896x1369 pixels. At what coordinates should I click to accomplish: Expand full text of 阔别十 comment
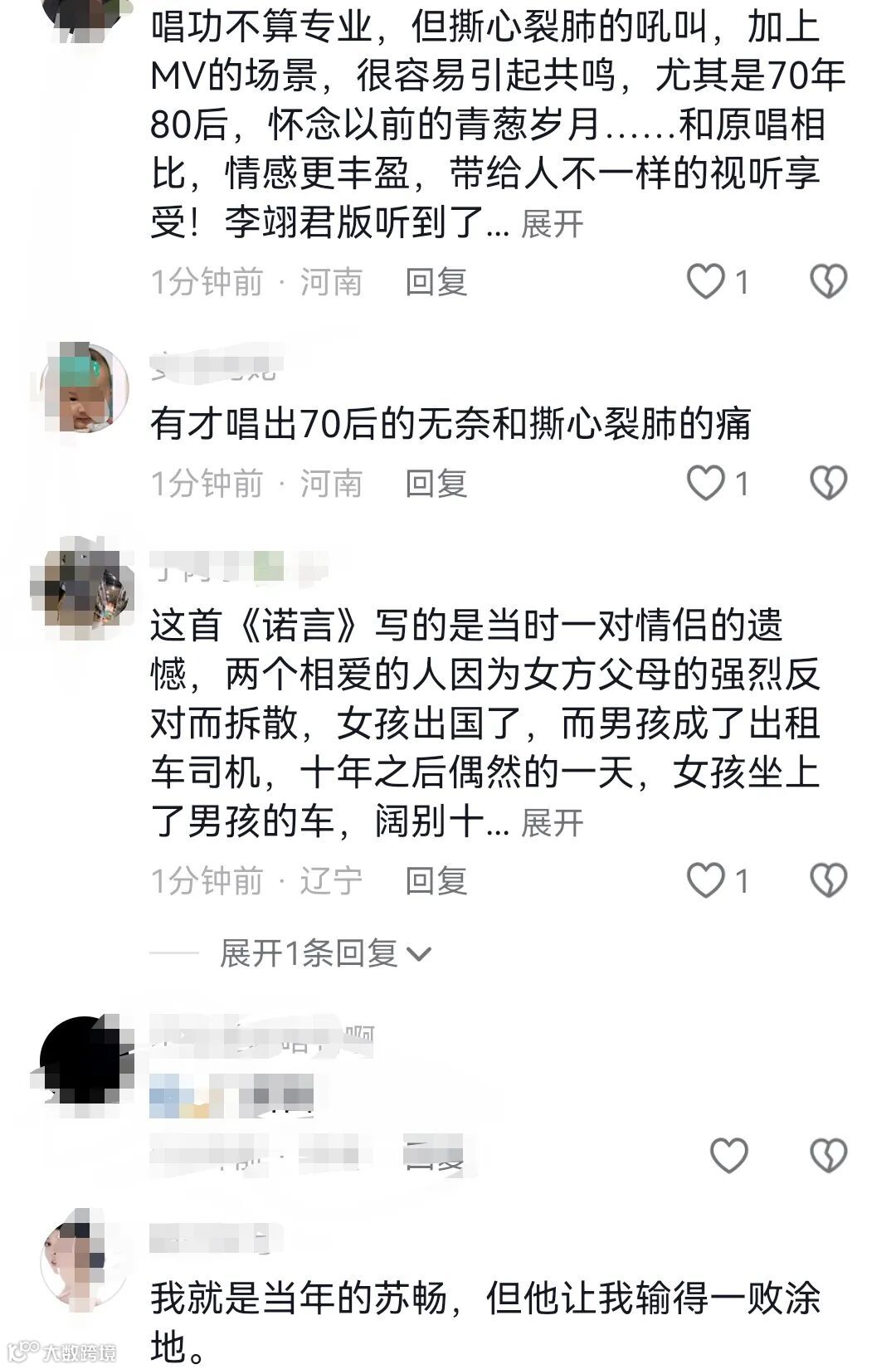tap(552, 823)
